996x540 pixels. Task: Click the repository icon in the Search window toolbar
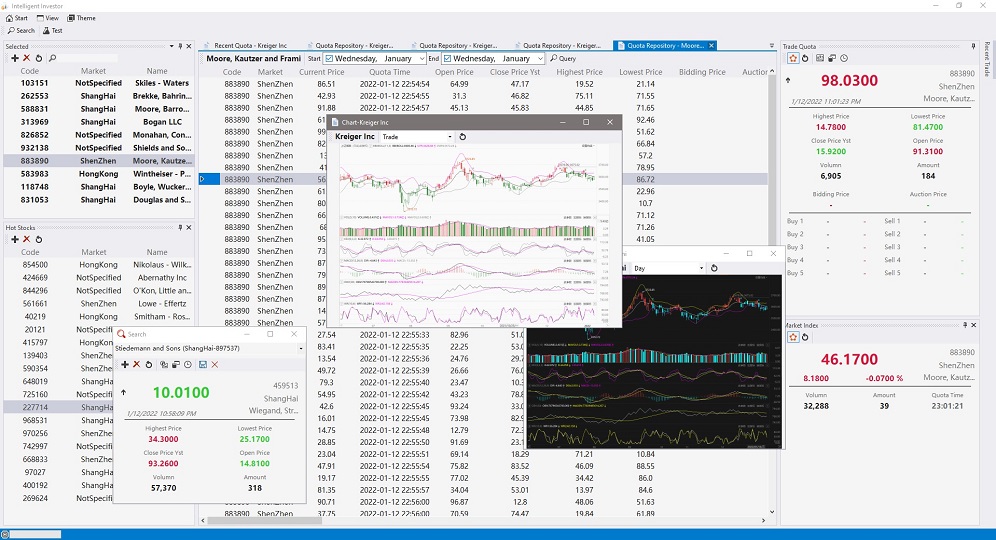[x=175, y=365]
